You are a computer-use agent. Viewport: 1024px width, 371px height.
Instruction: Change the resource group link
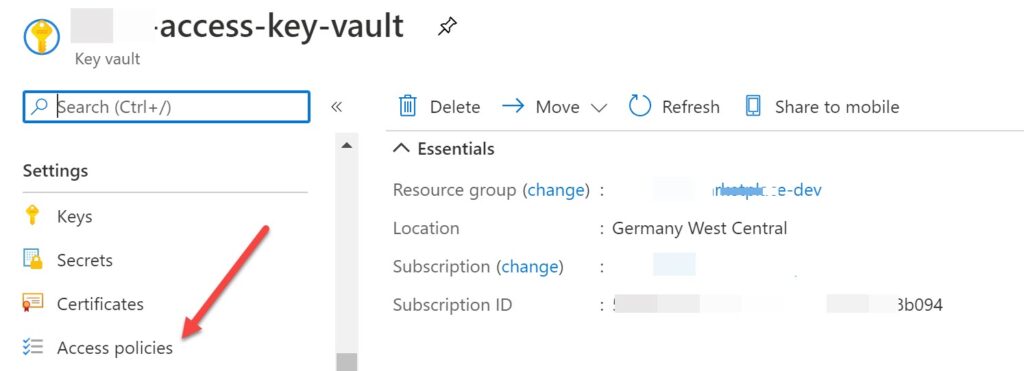tap(555, 190)
